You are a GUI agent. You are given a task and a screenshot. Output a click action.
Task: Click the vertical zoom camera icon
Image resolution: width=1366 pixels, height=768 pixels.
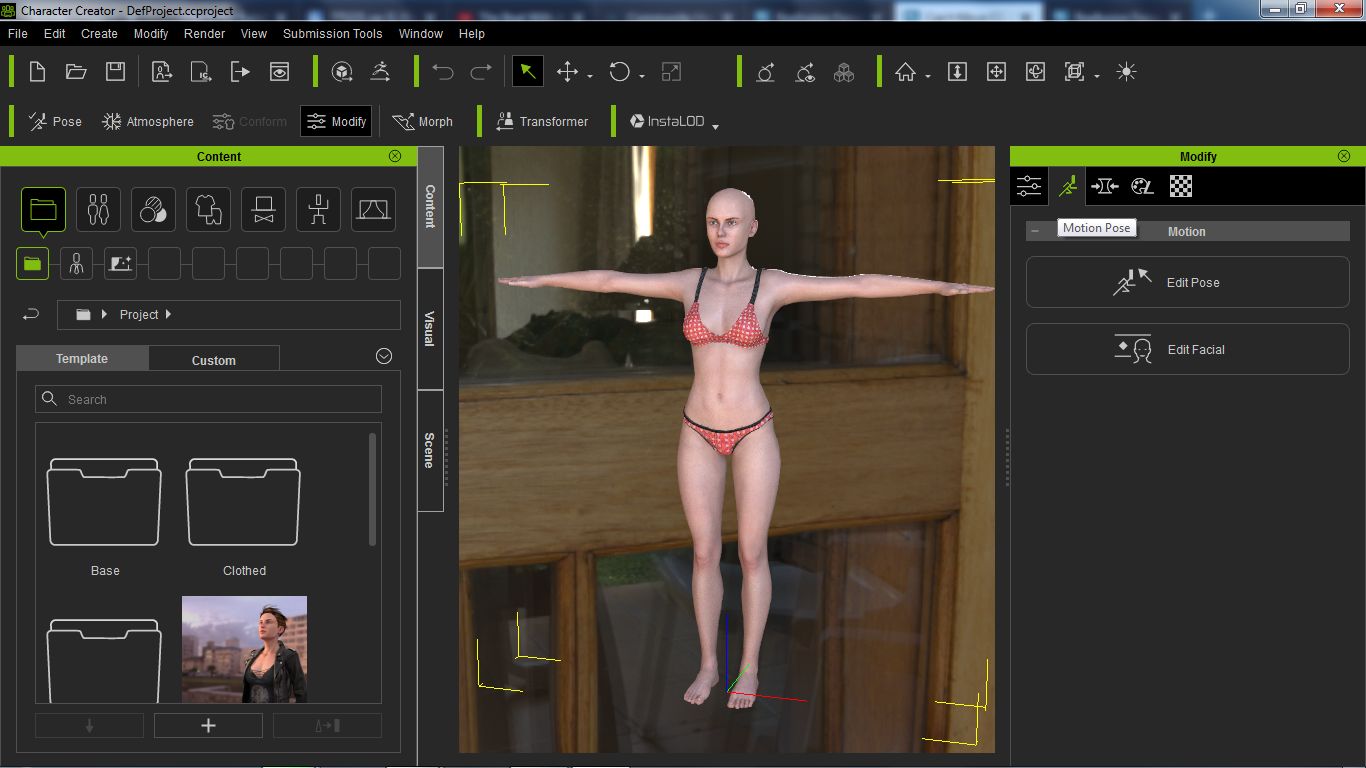(x=957, y=72)
